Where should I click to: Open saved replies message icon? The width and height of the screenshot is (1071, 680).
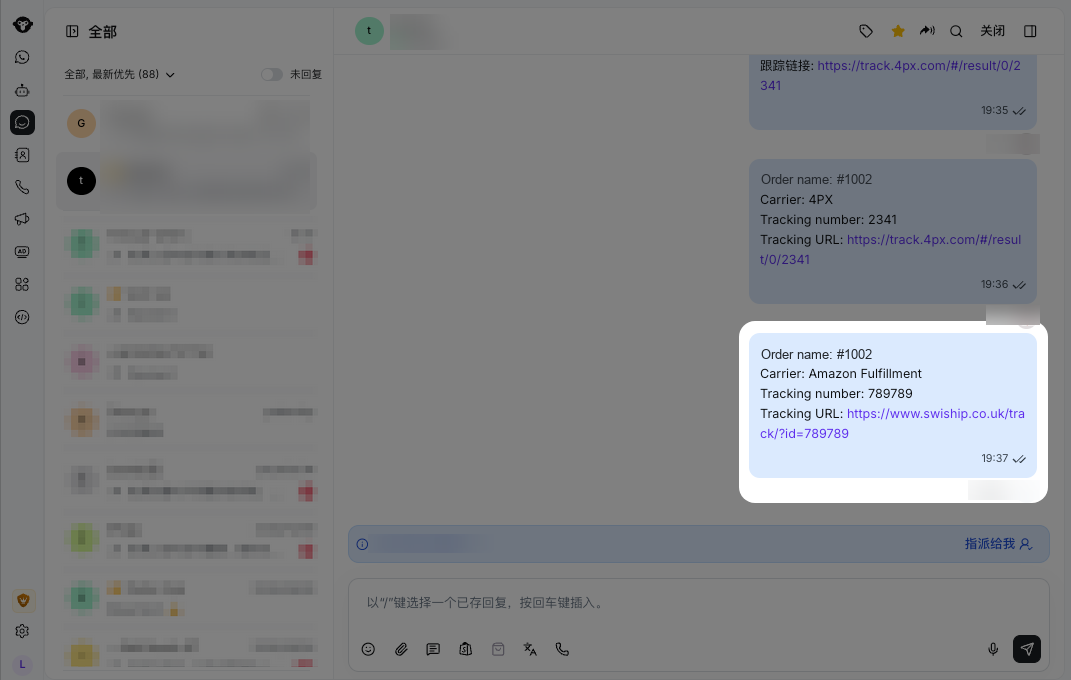433,649
